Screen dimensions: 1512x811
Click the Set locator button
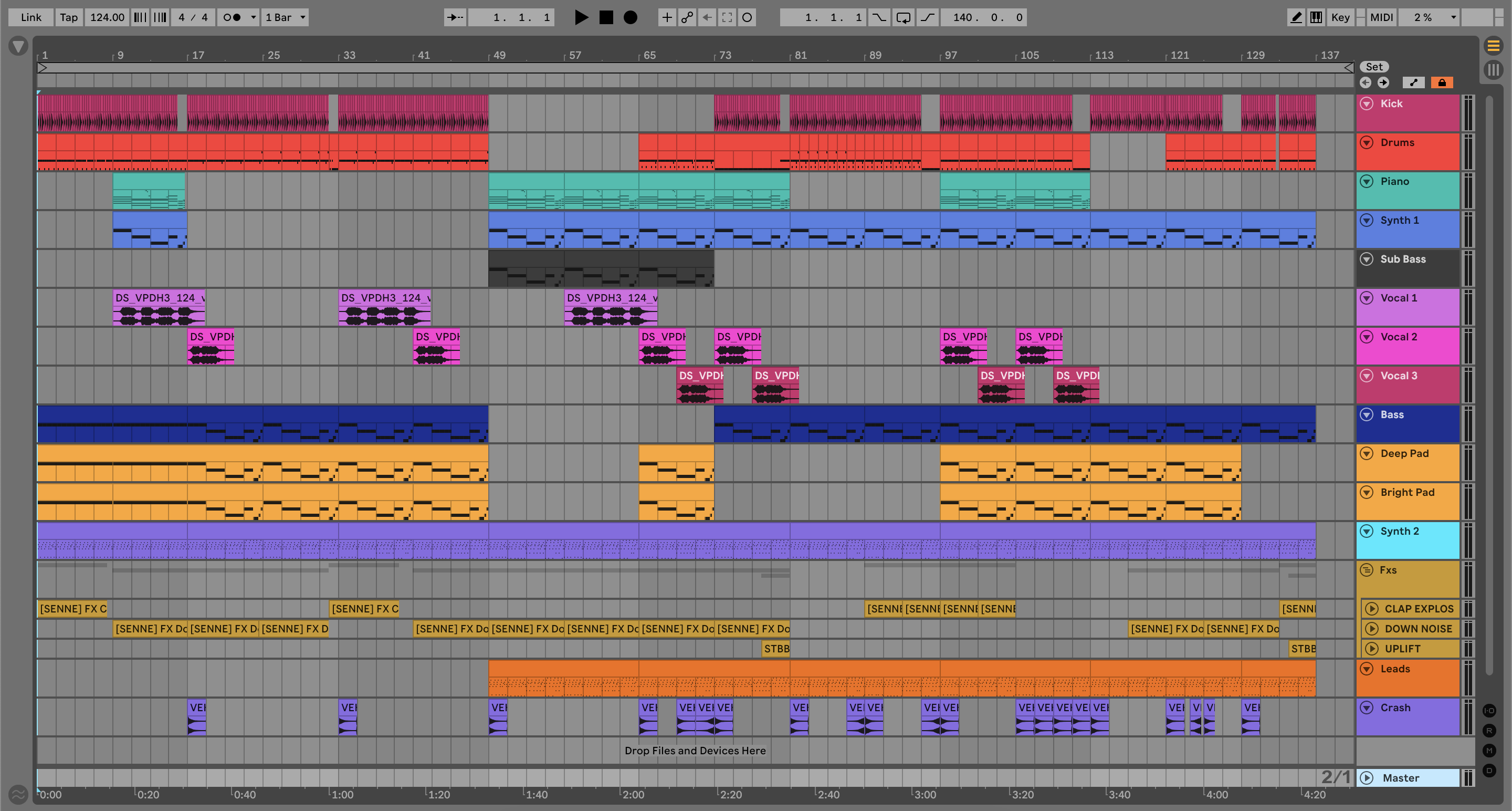click(1374, 66)
